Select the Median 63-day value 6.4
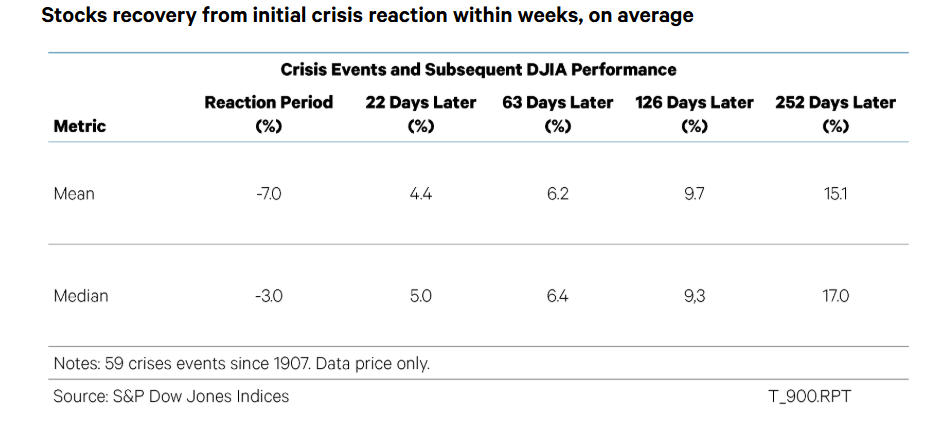The image size is (945, 433). pos(557,296)
